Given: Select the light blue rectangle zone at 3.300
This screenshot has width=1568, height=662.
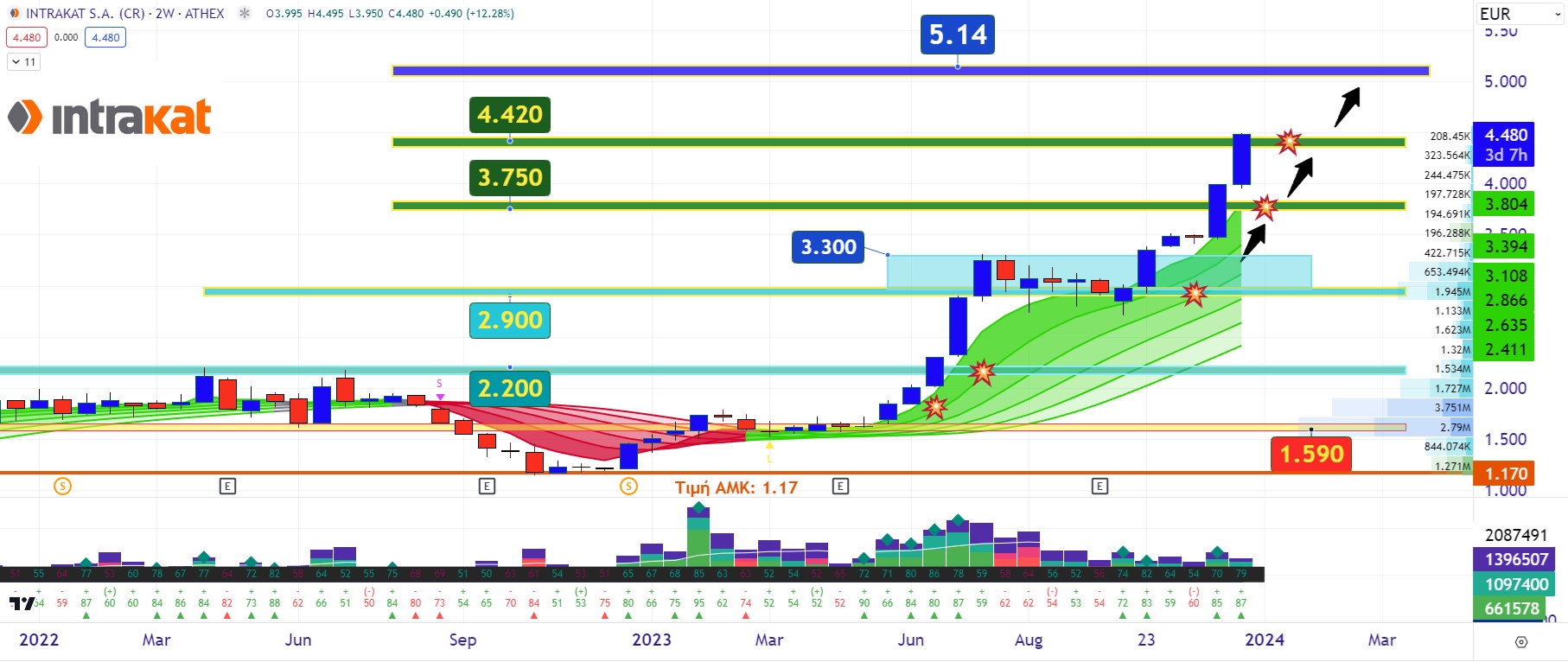Looking at the screenshot, I should [x=1099, y=271].
